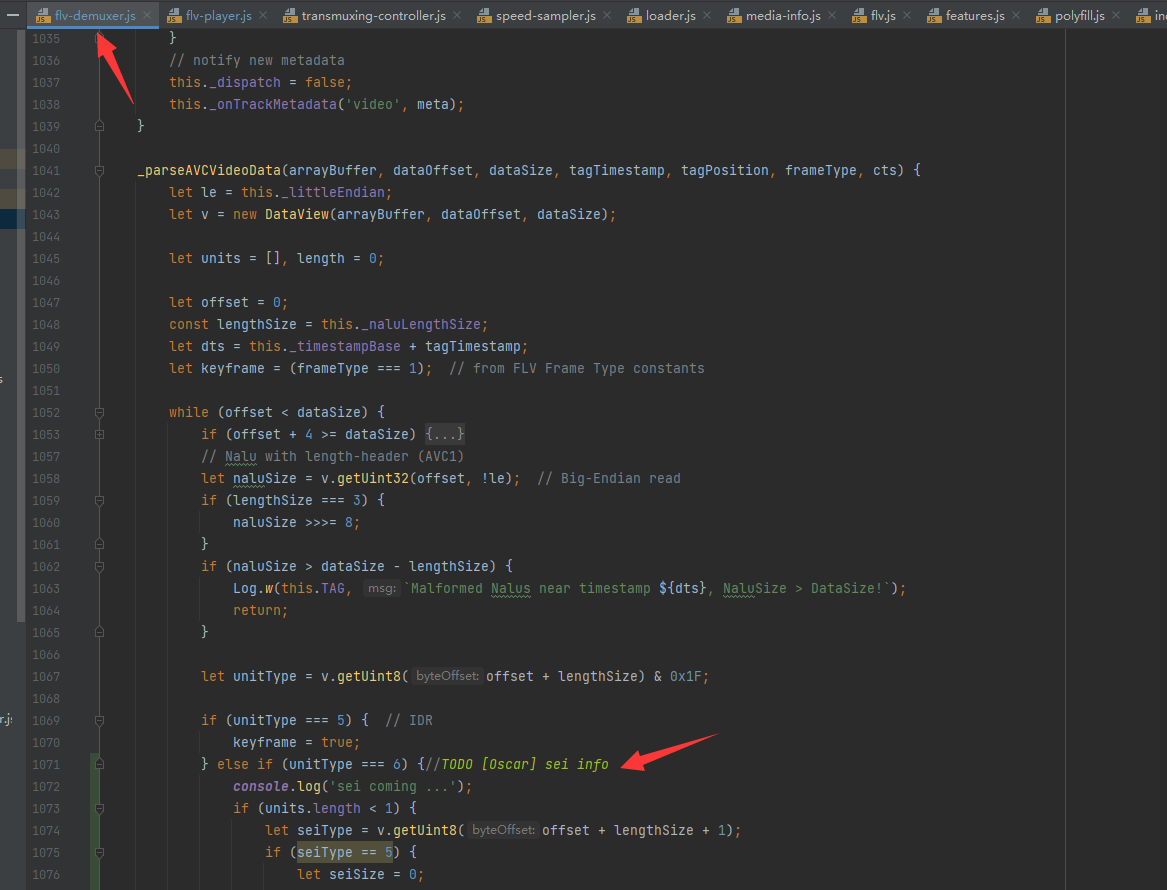Close the speed-sampler.js tab

coord(607,16)
